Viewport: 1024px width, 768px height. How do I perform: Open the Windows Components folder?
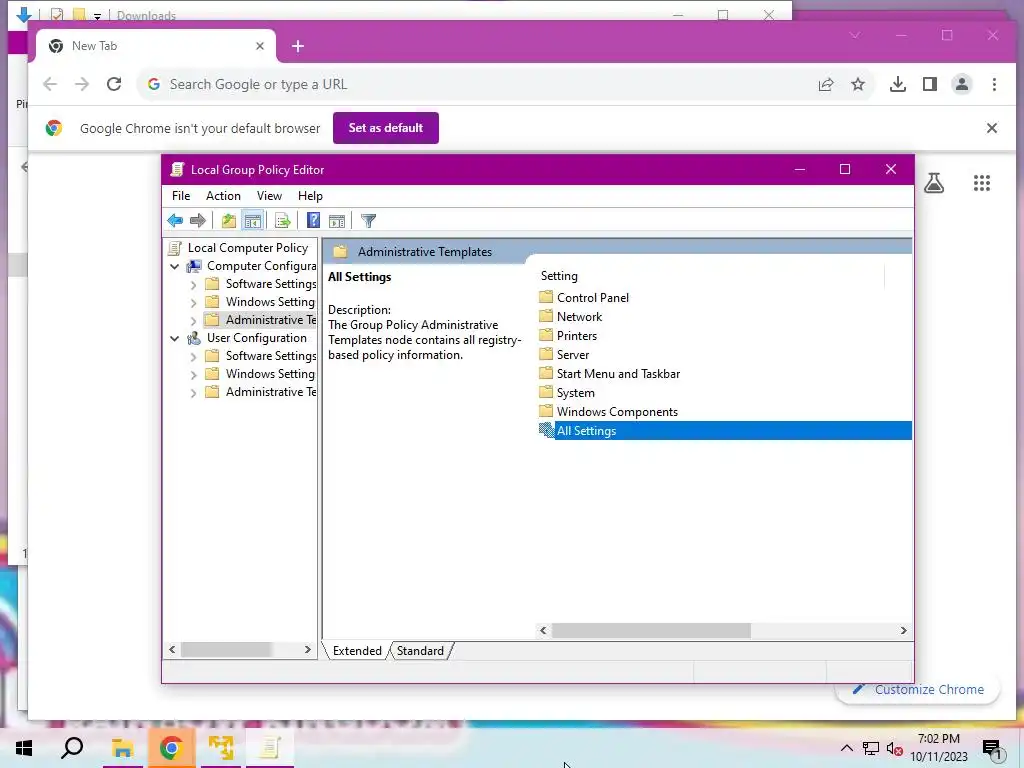[617, 411]
